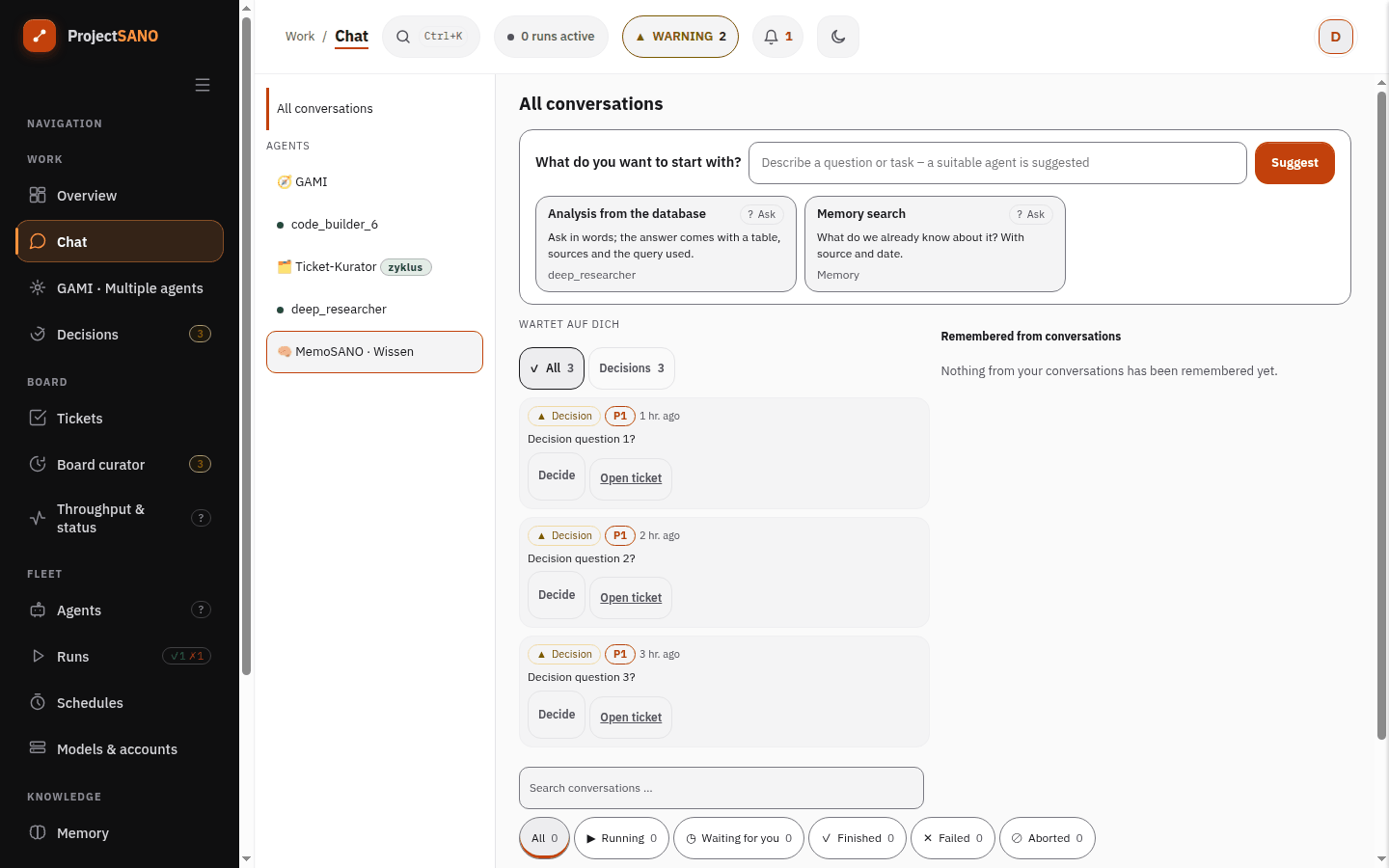Viewport: 1389px width, 868px height.
Task: Click Decide for Decision question 1
Action: 557,476
